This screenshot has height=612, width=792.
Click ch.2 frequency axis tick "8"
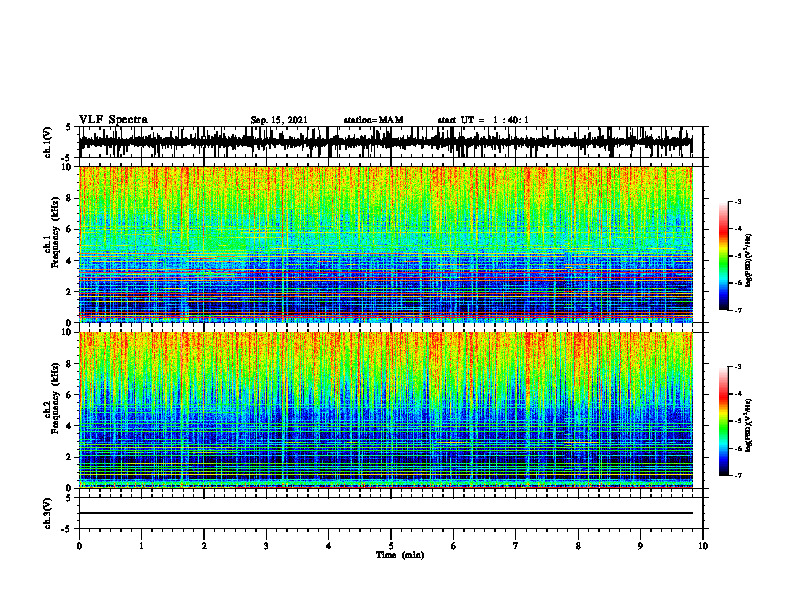[x=70, y=364]
